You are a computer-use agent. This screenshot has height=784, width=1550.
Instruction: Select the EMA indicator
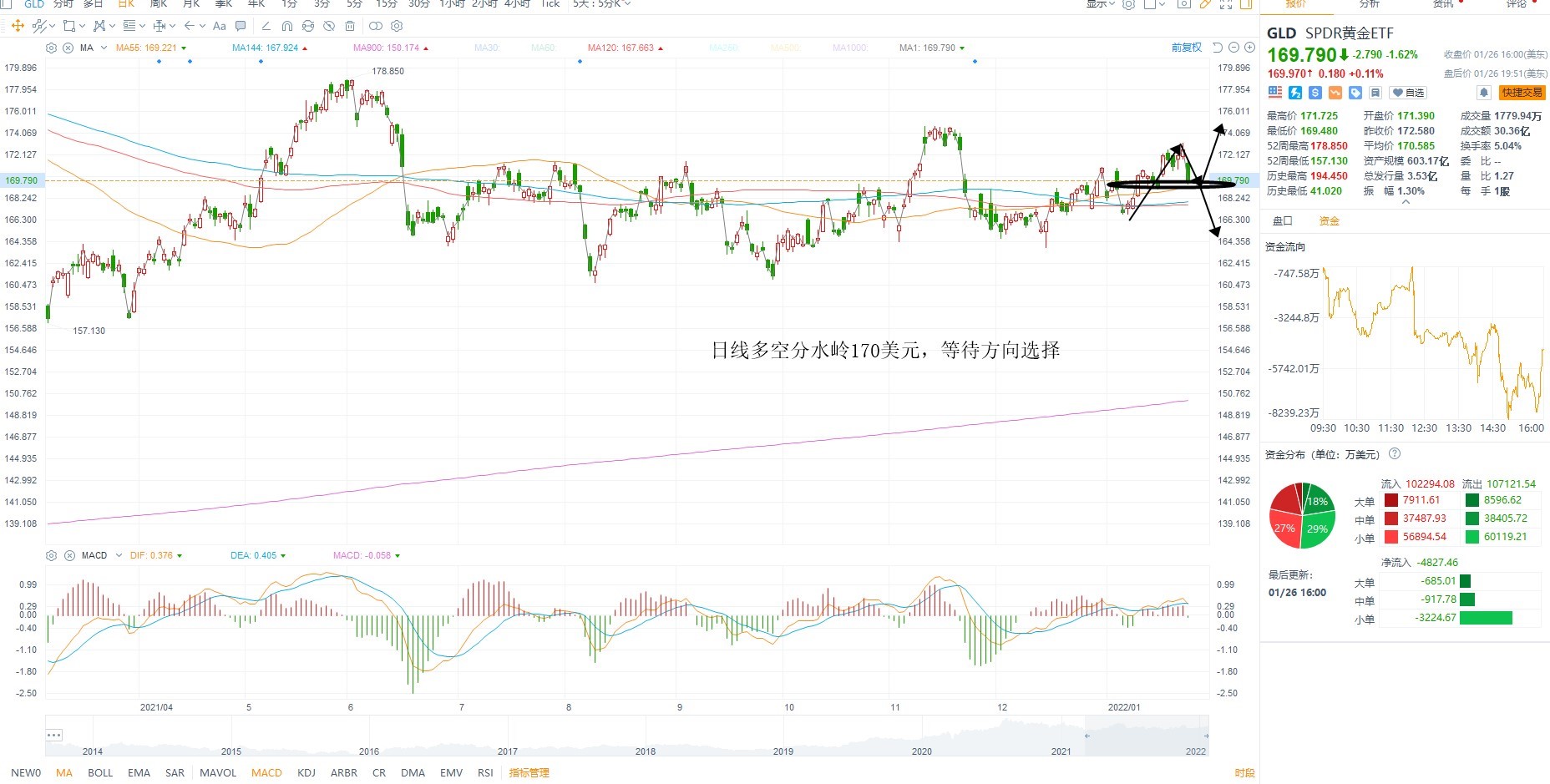[x=139, y=773]
